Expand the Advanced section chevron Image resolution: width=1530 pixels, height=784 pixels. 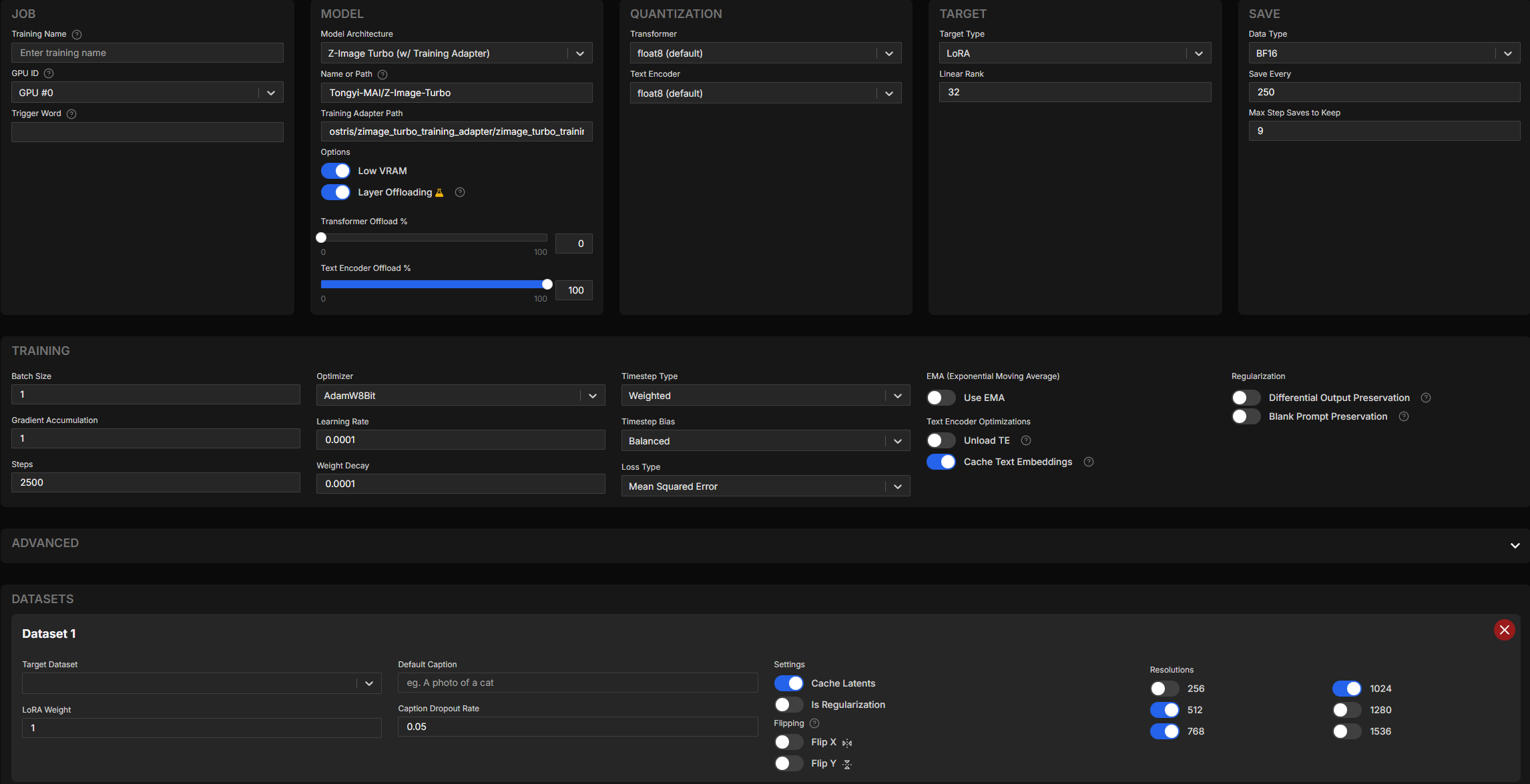pos(1515,545)
